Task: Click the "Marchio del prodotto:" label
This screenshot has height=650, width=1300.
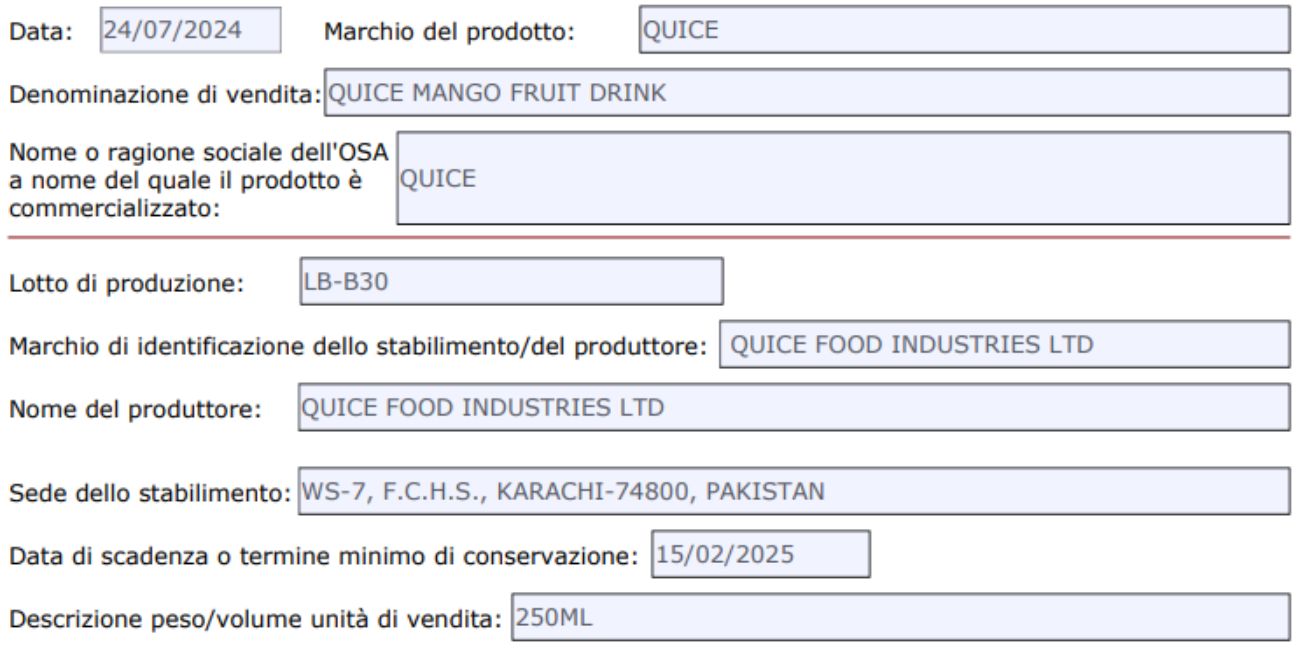Action: point(449,31)
